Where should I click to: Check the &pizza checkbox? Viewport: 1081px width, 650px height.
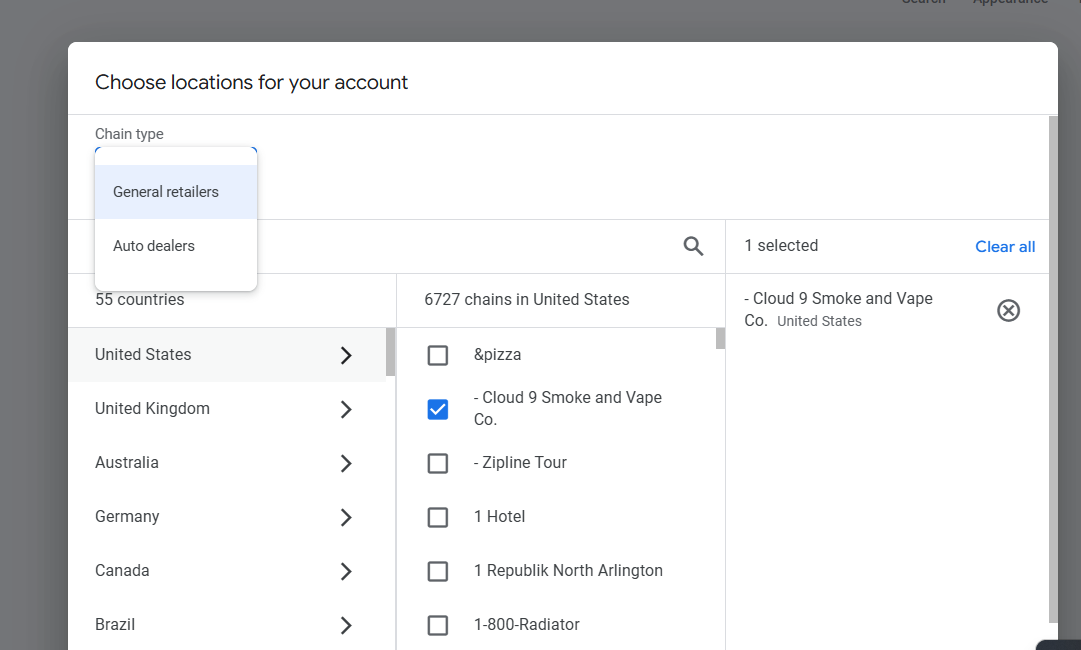[x=437, y=355]
